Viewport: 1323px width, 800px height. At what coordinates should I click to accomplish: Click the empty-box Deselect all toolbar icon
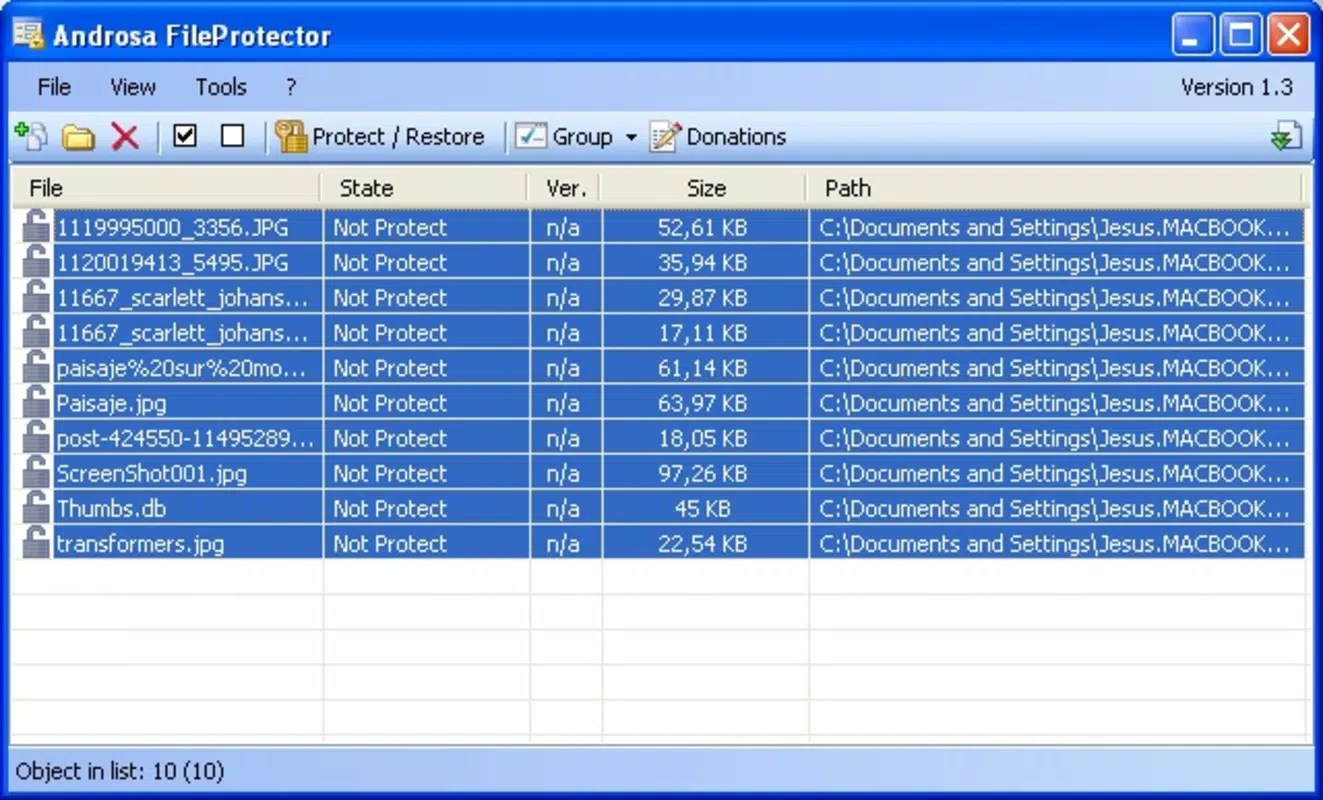(232, 135)
